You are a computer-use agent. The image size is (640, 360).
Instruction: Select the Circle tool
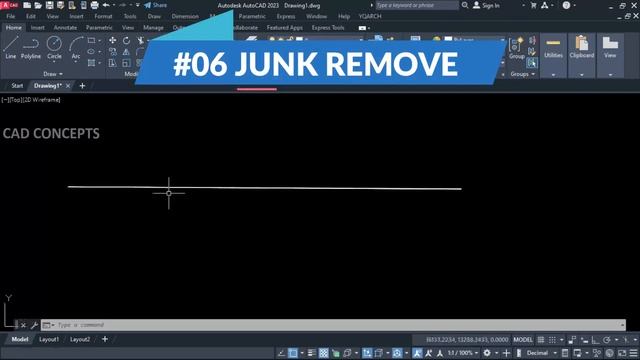click(54, 48)
